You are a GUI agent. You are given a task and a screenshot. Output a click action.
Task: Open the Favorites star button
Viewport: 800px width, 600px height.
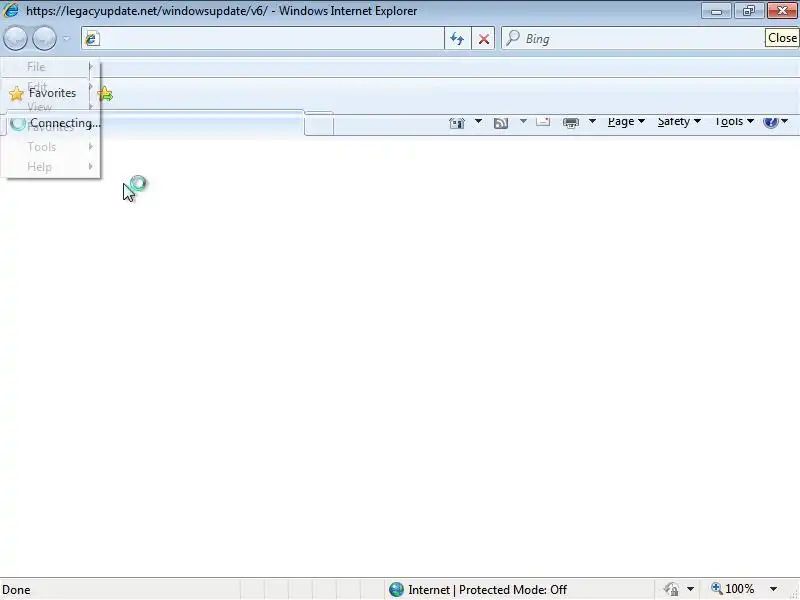[43, 93]
